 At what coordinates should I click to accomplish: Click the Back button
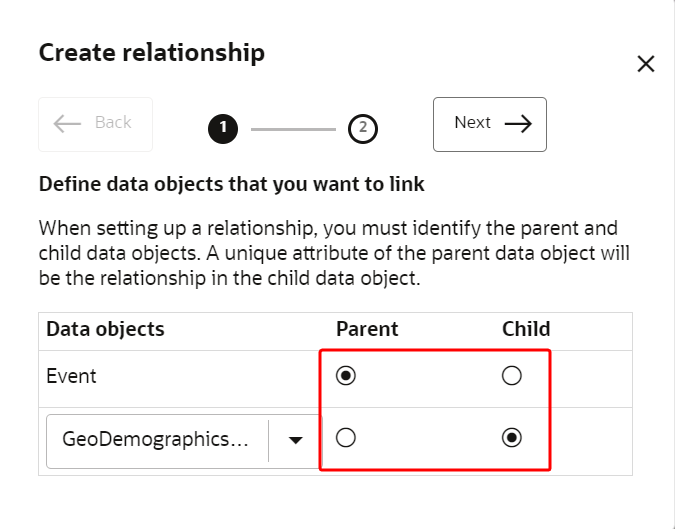(x=96, y=123)
